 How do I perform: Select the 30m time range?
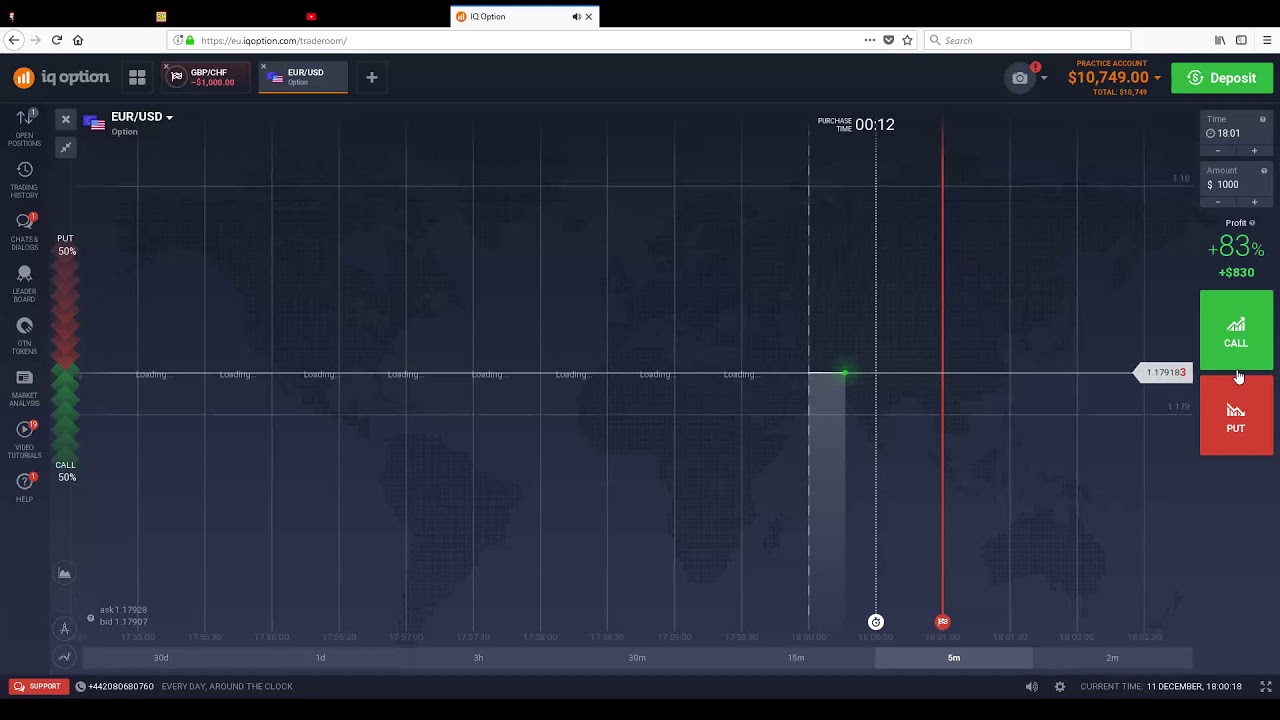[x=637, y=658]
